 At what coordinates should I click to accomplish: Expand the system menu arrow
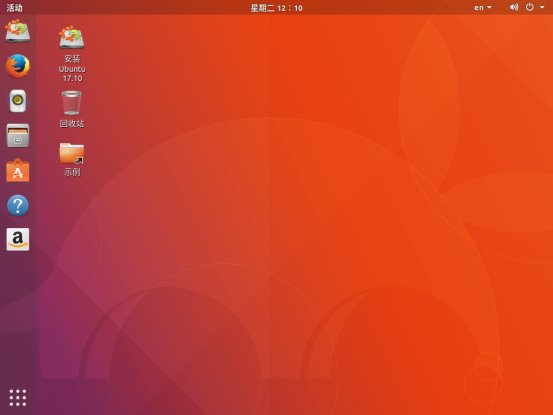(x=542, y=7)
